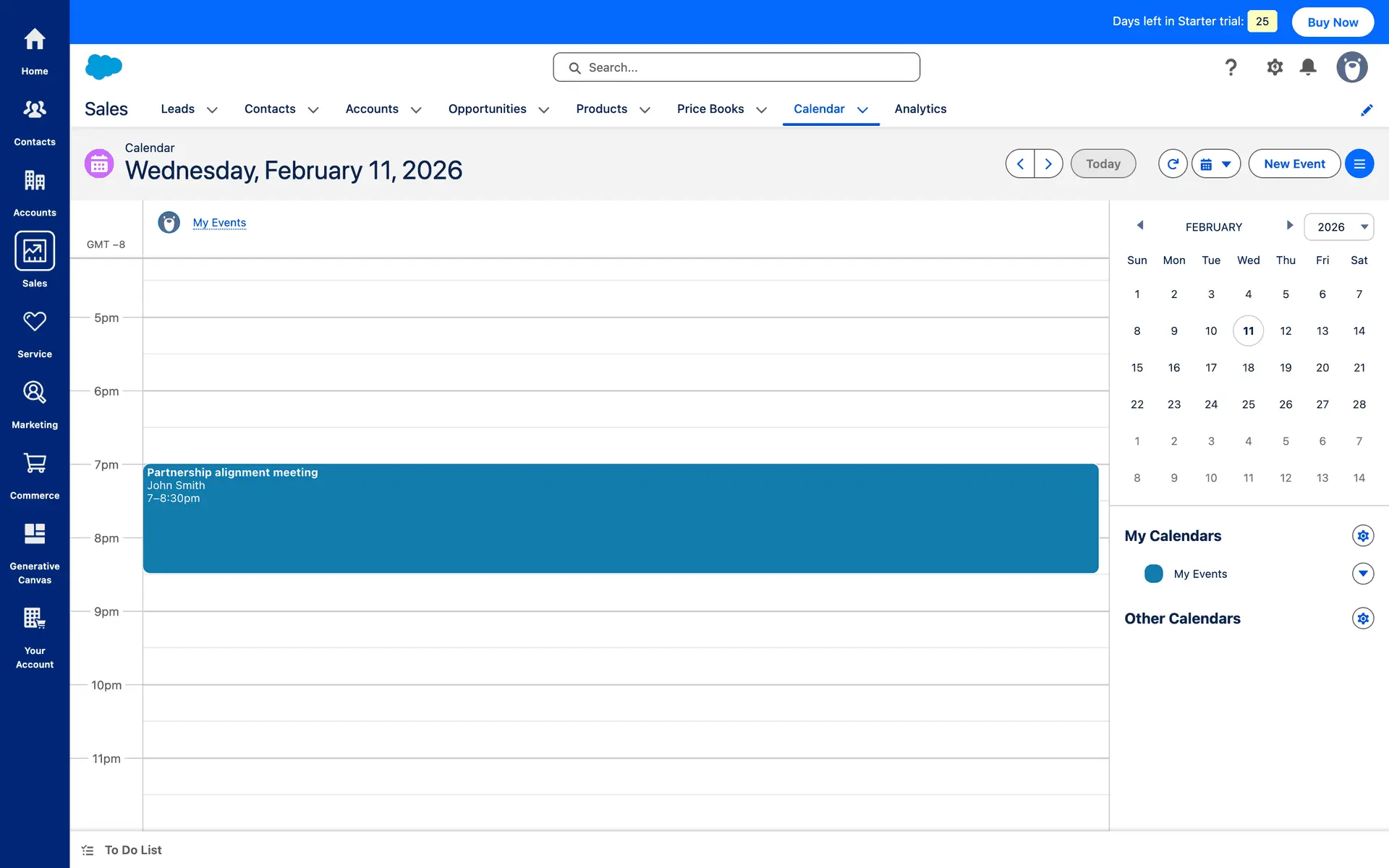
Task: Expand the Opportunities tab chevron
Action: (544, 110)
